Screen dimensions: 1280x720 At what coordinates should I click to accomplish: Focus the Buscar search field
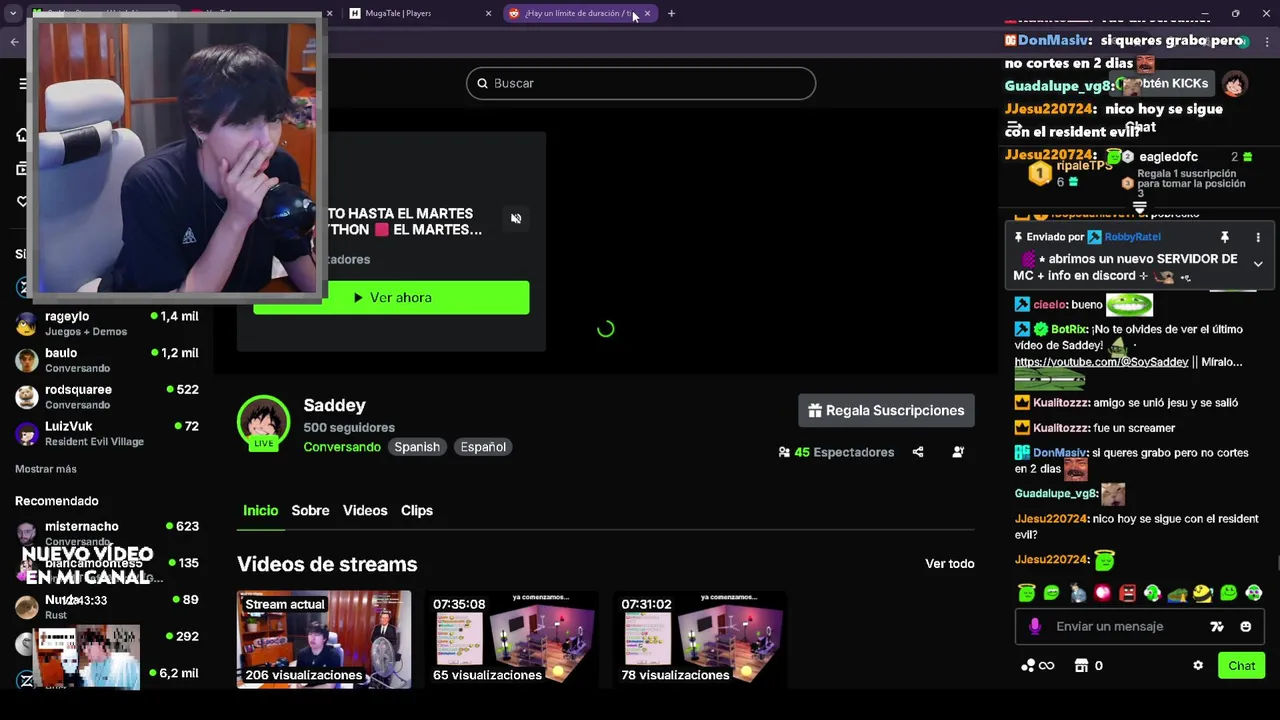pos(641,83)
